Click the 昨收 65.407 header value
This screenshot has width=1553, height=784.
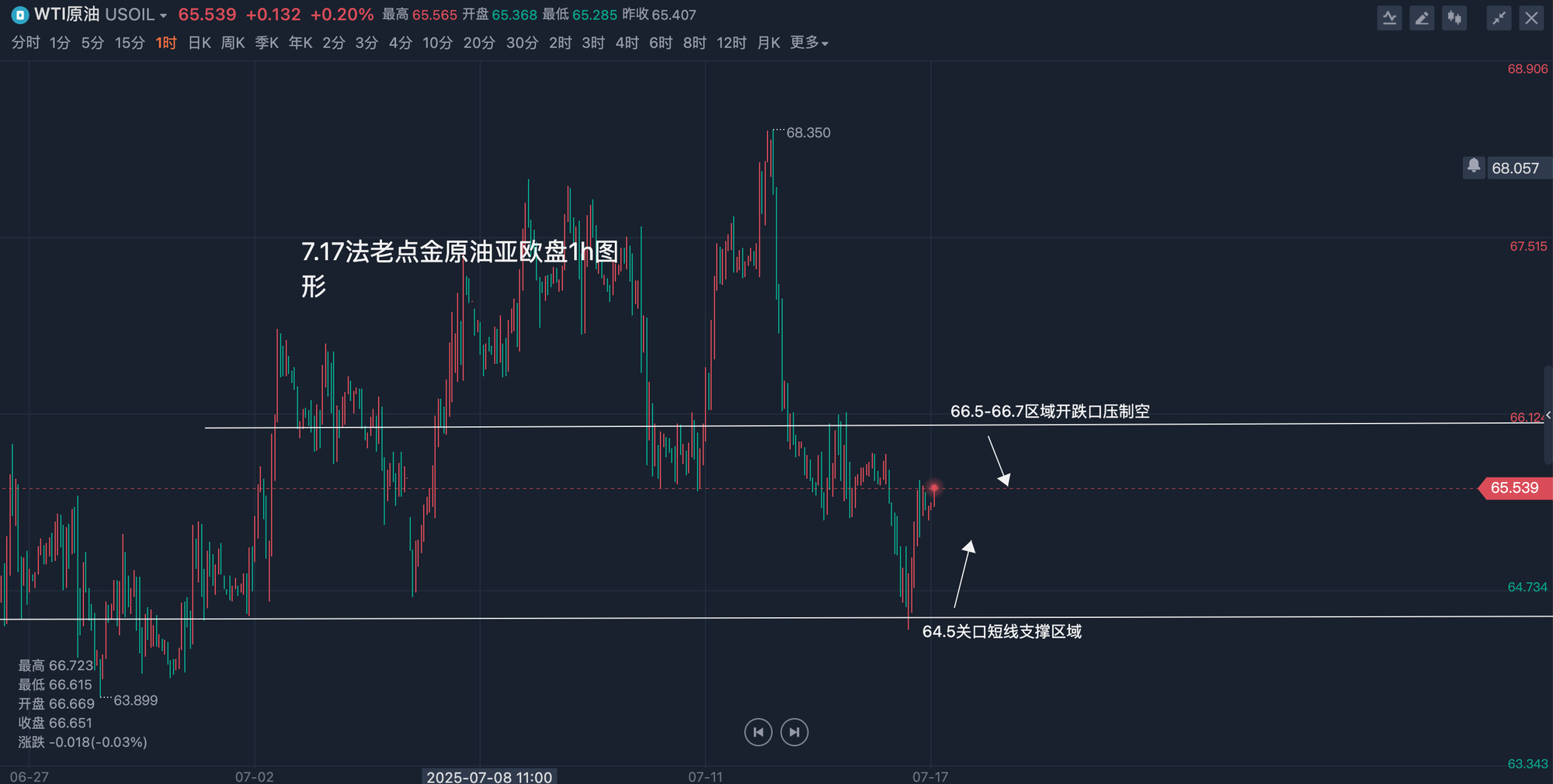pyautogui.click(x=659, y=15)
